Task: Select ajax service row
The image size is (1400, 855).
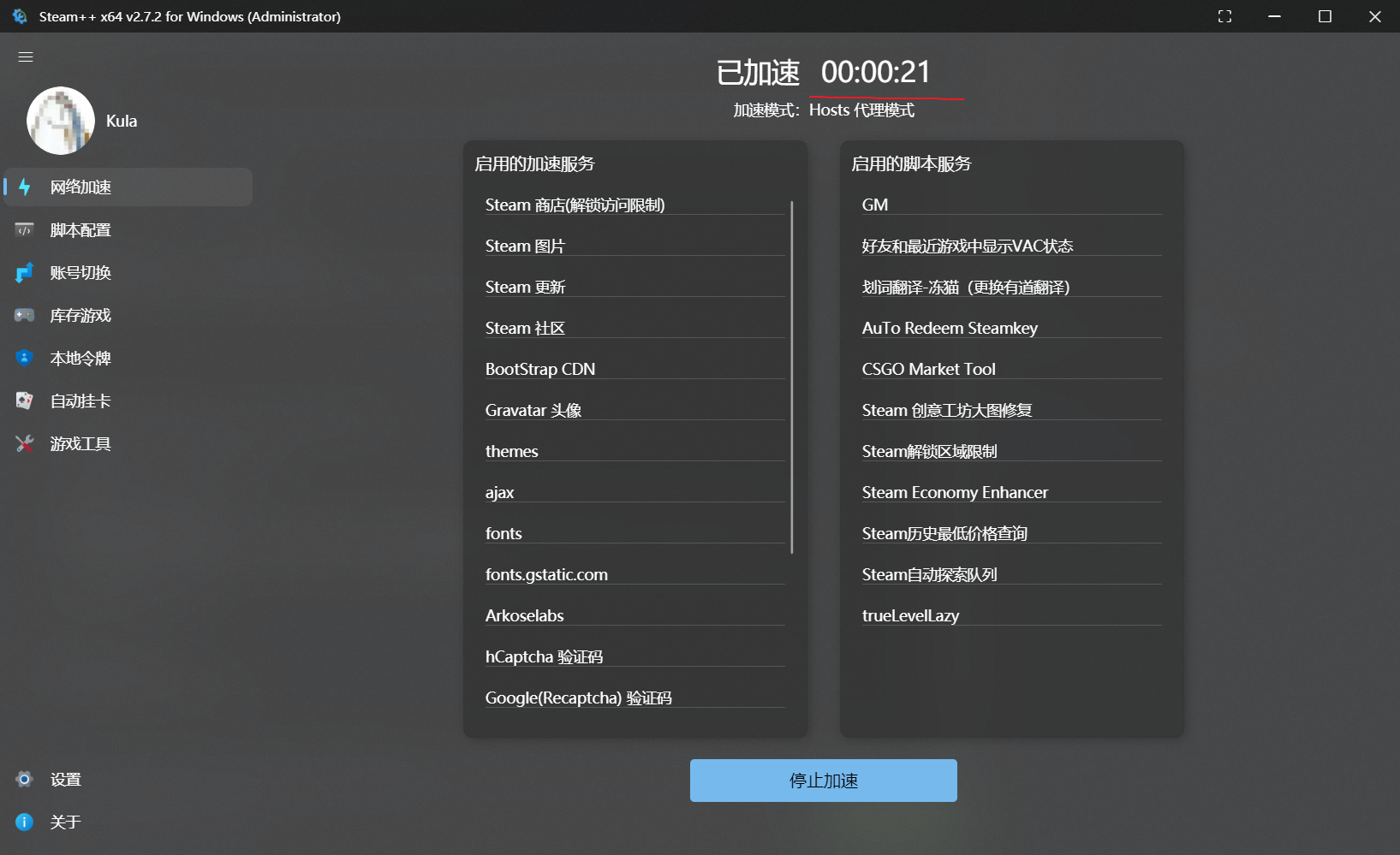Action: click(x=634, y=492)
